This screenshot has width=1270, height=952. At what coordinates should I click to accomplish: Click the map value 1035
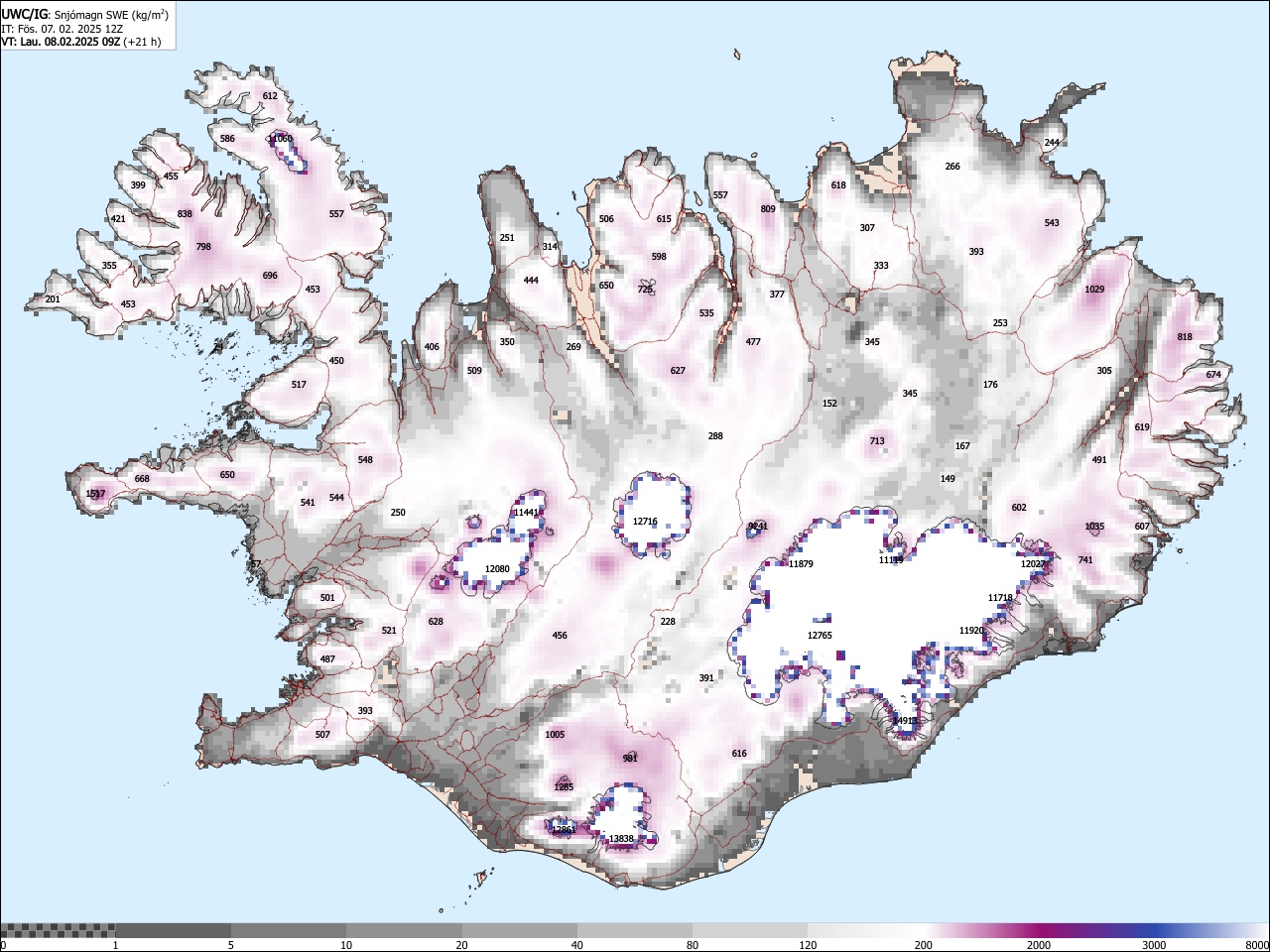pos(1094,527)
